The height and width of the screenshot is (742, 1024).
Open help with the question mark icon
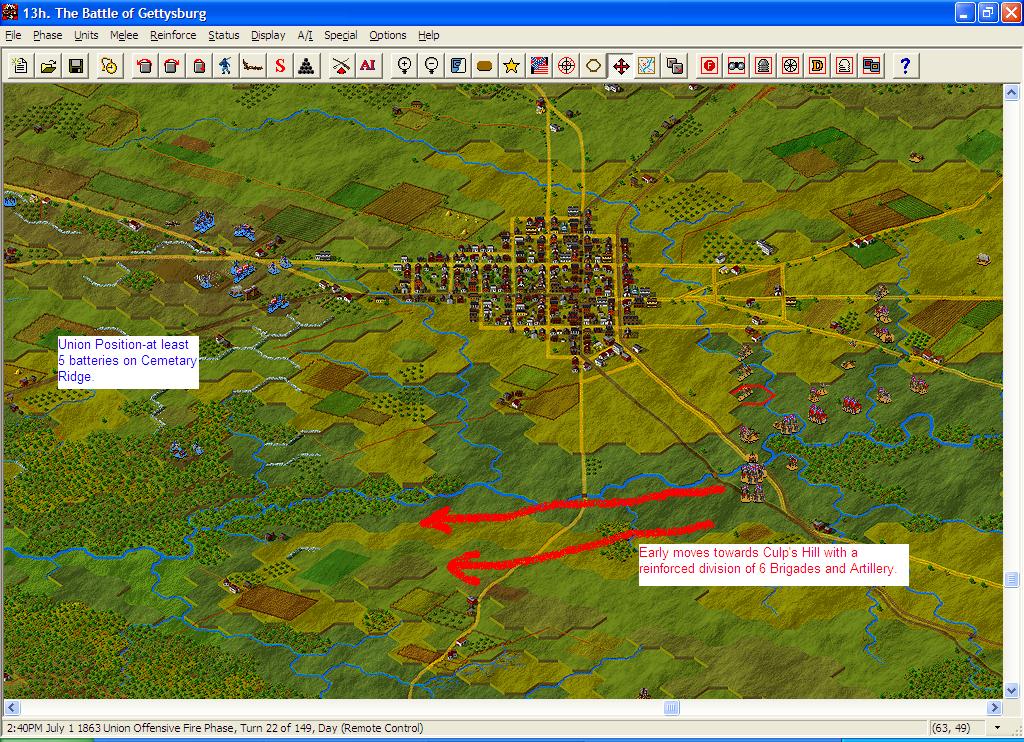tap(905, 65)
